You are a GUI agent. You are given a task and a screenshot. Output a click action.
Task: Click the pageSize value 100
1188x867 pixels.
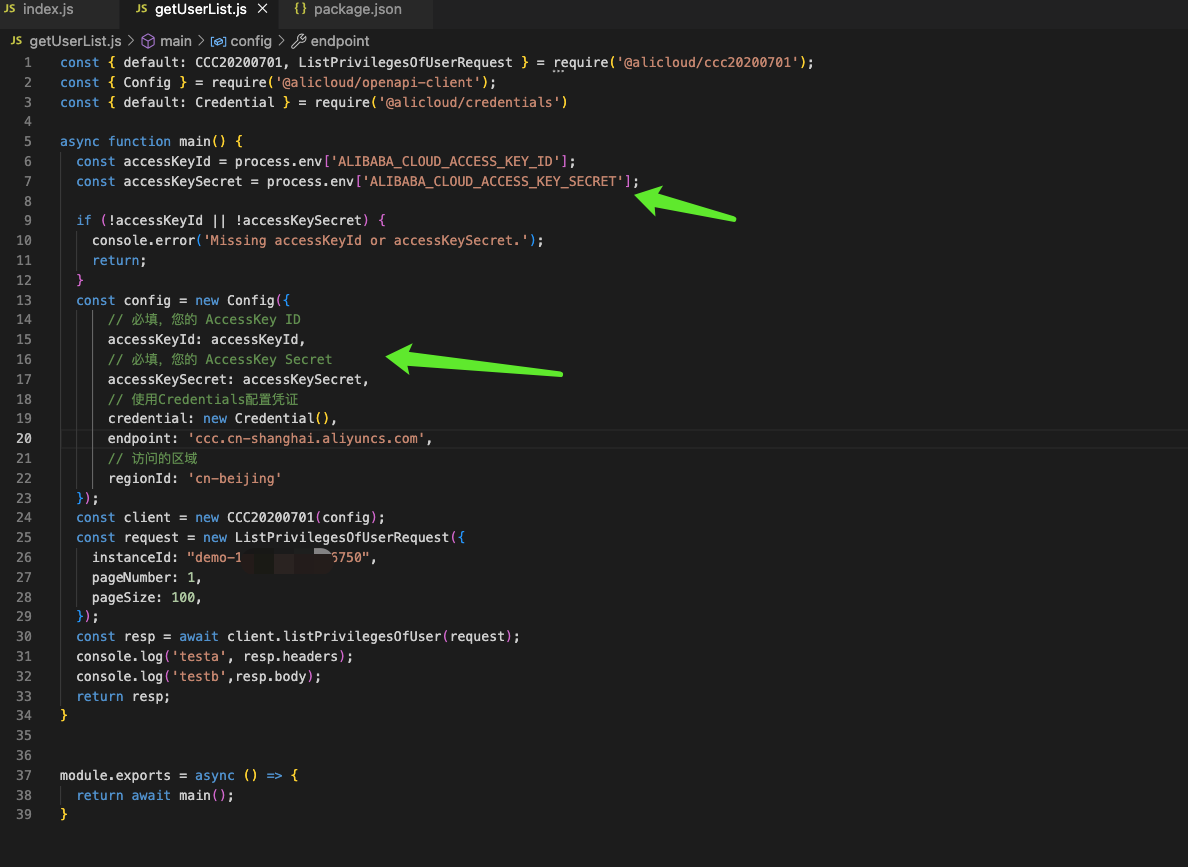(183, 597)
